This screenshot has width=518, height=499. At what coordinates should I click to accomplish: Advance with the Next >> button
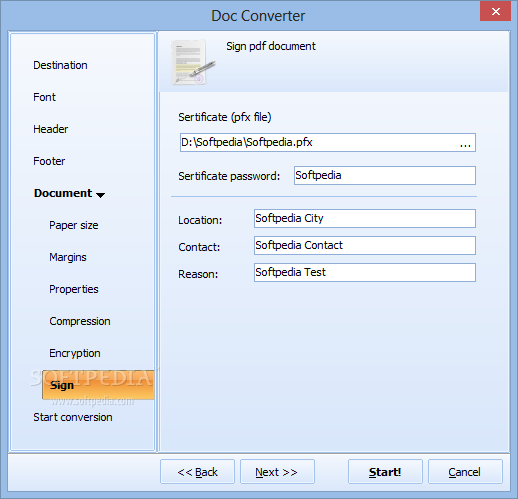[x=277, y=471]
